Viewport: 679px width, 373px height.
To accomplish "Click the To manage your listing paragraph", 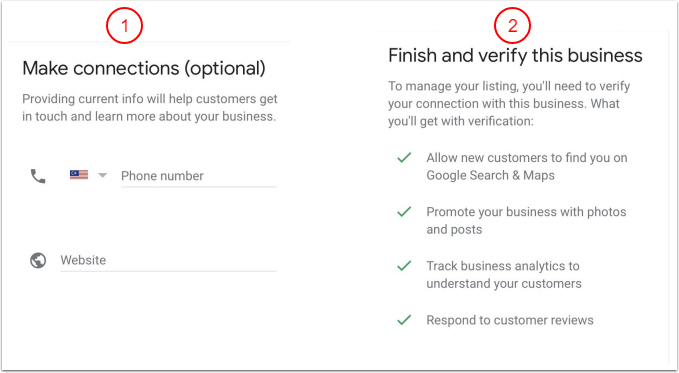I will 509,104.
